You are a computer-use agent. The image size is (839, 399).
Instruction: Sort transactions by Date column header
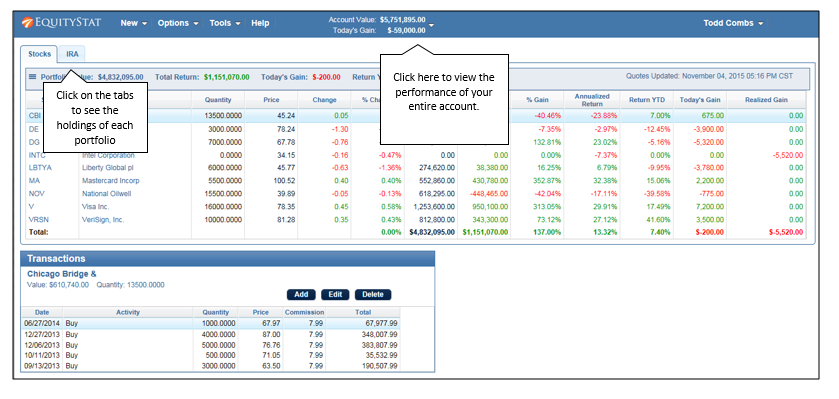42,312
